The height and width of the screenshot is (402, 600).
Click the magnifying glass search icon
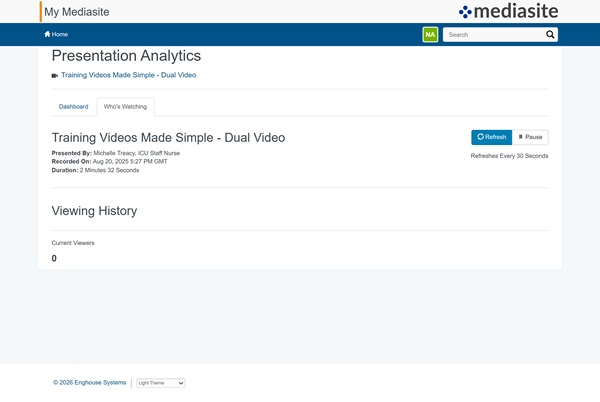[550, 34]
